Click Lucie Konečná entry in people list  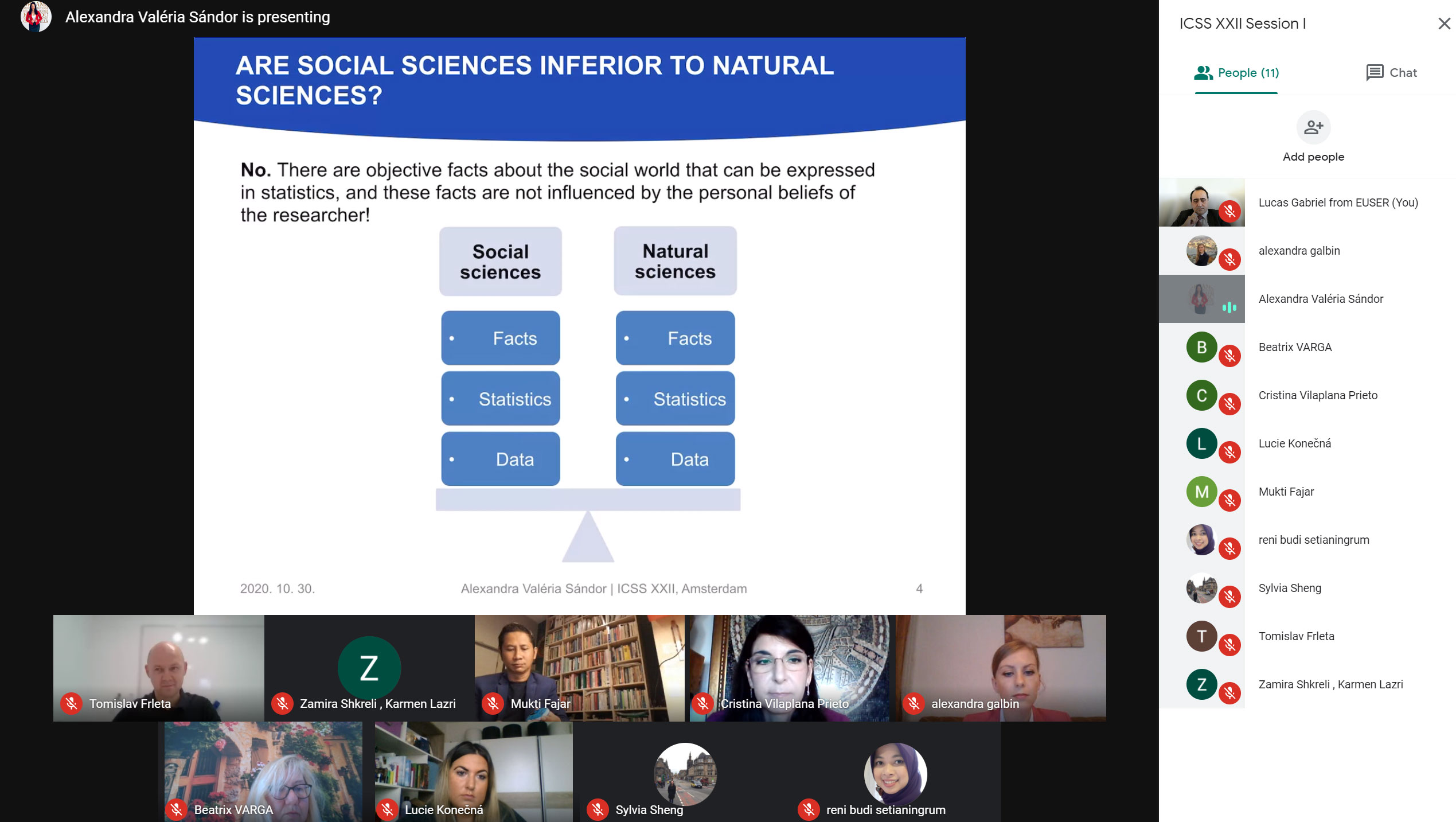1294,443
